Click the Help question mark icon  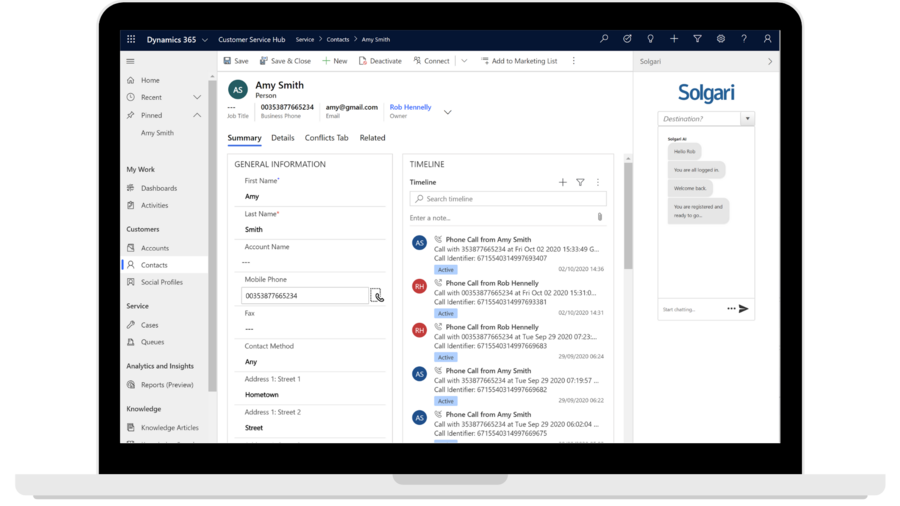click(x=744, y=39)
